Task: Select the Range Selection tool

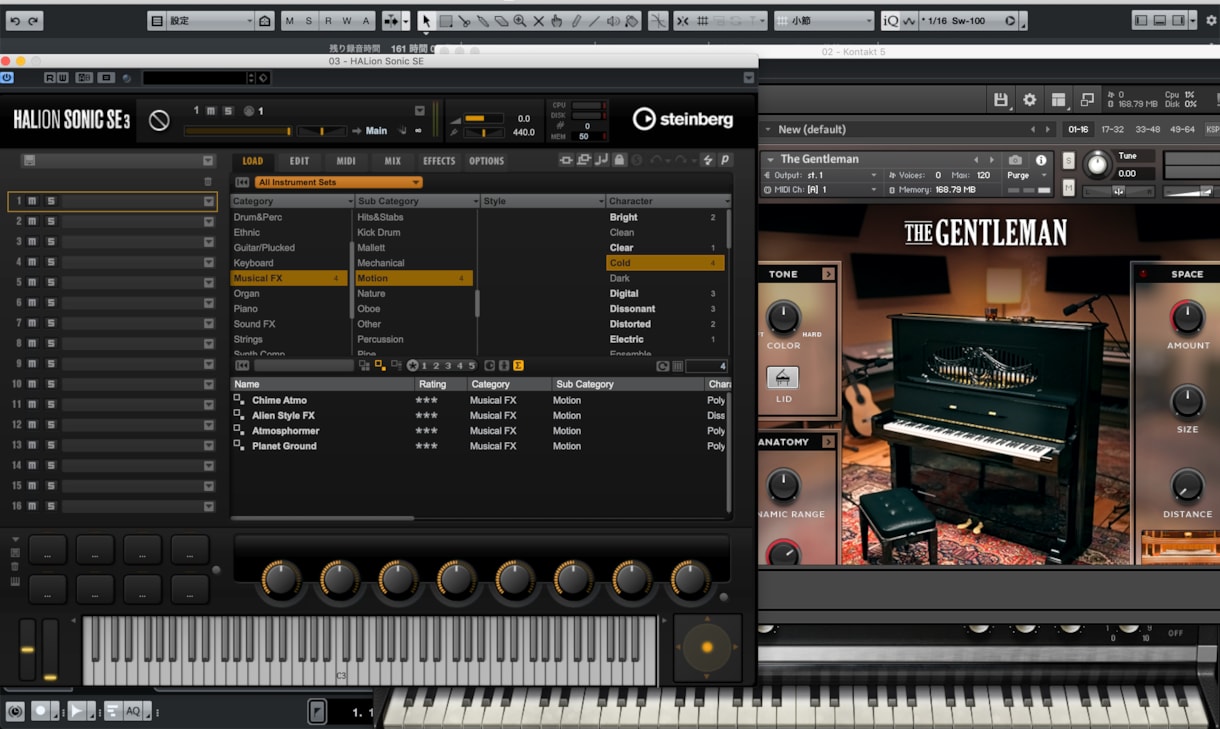Action: [x=446, y=21]
